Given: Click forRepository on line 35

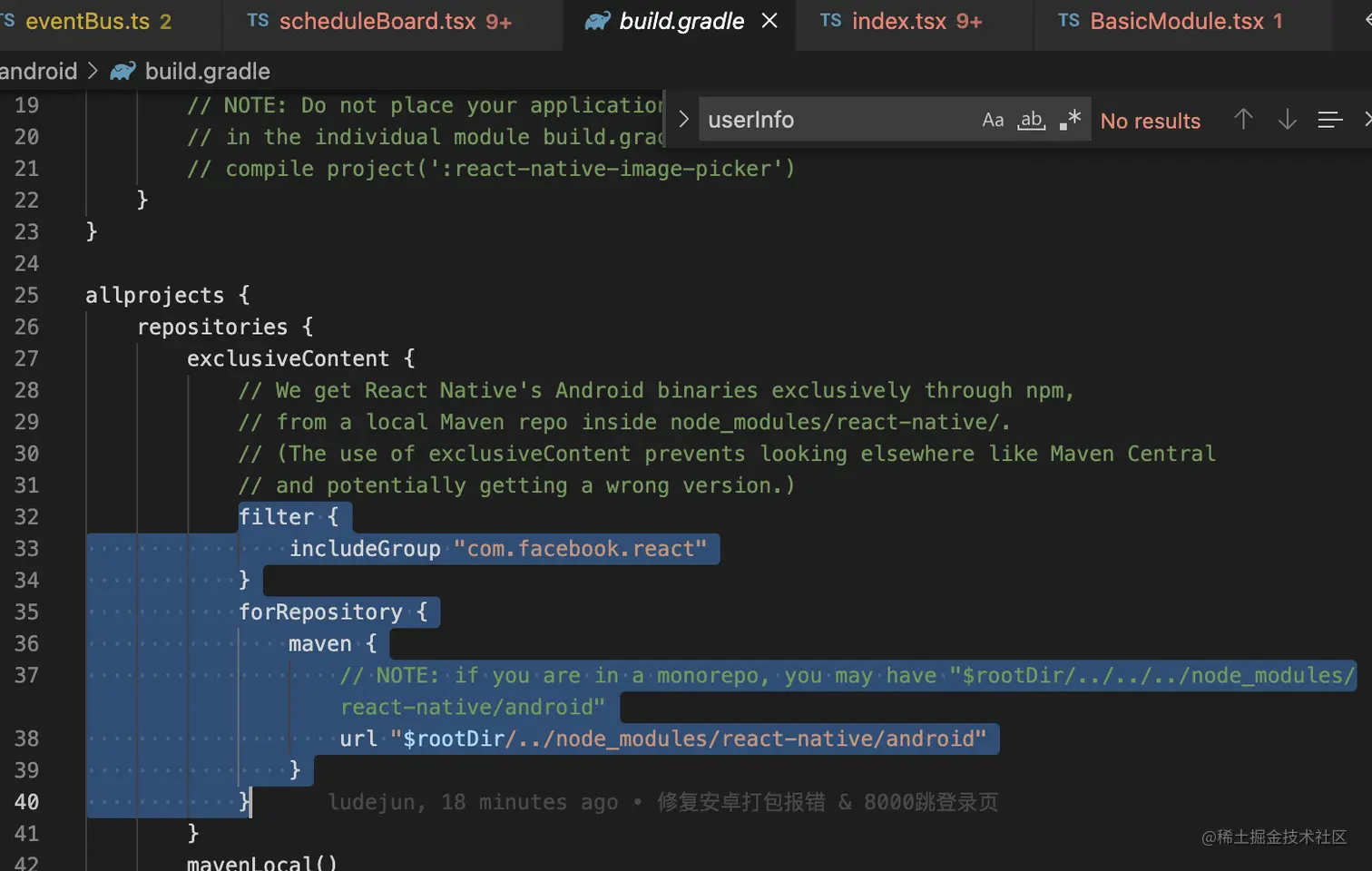Looking at the screenshot, I should coord(320,612).
